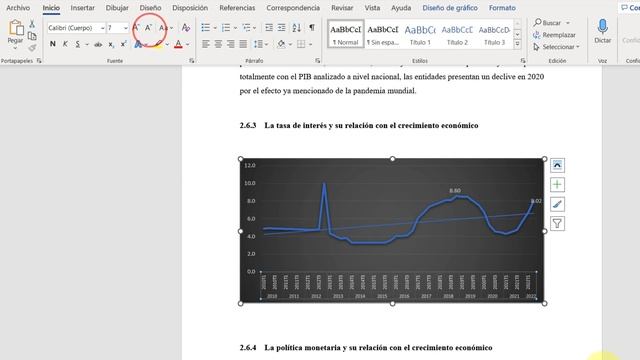Align text left
Image resolution: width=640 pixels, height=360 pixels.
click(x=206, y=44)
